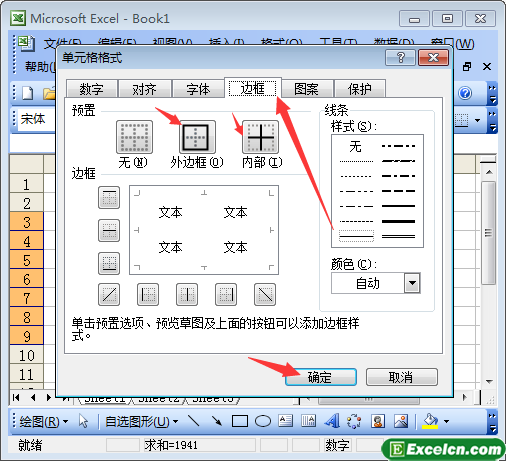The width and height of the screenshot is (506, 461).
Task: Select the thin solid line style
Action: pos(356,236)
